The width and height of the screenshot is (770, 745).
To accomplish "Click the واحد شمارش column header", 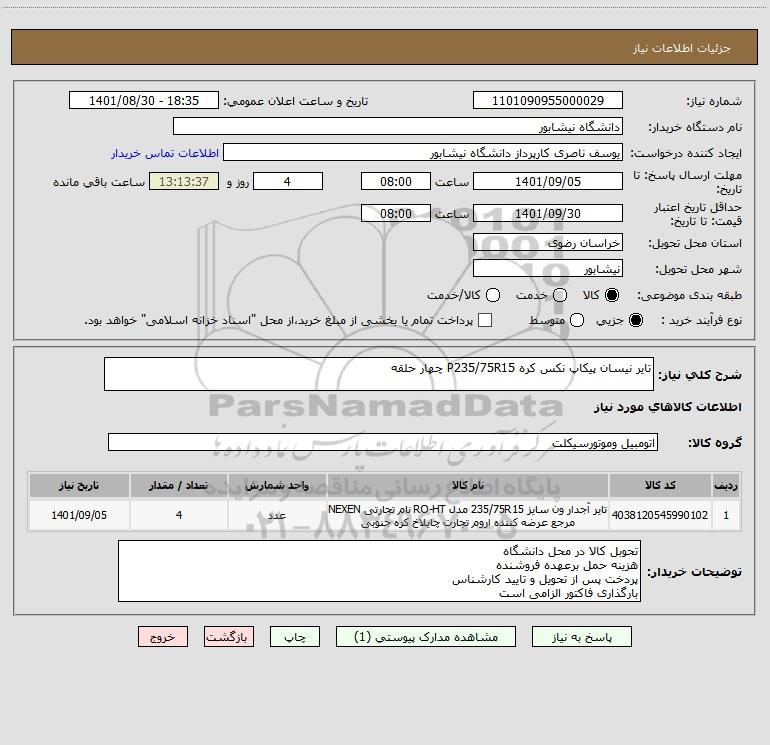I will click(277, 485).
